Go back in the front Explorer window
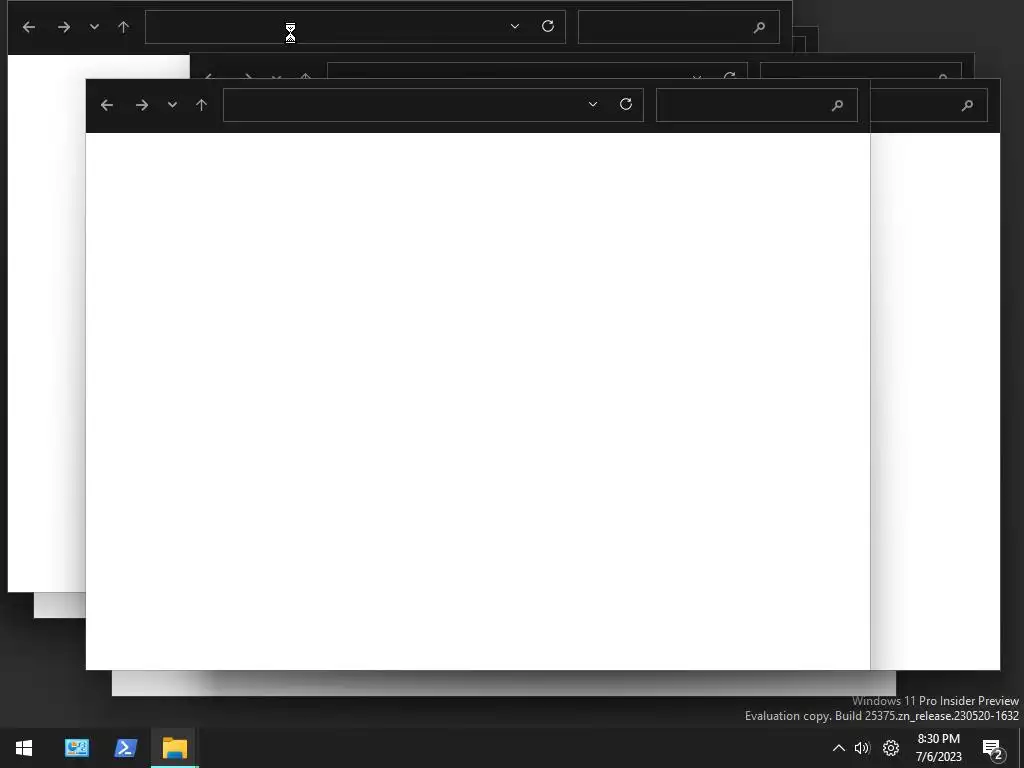This screenshot has height=768, width=1024. tap(107, 105)
